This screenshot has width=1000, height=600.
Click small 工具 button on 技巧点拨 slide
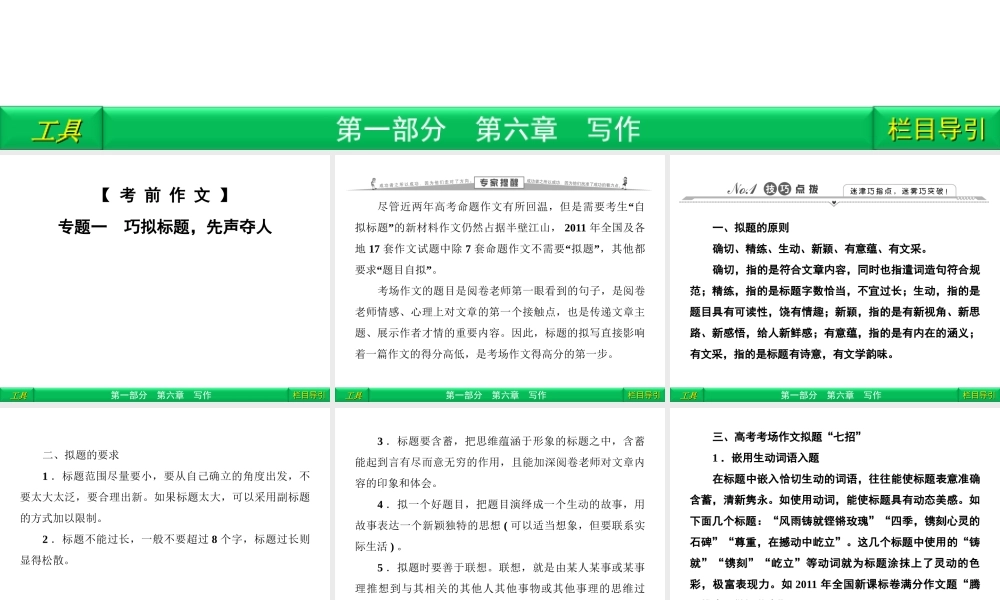coord(688,395)
